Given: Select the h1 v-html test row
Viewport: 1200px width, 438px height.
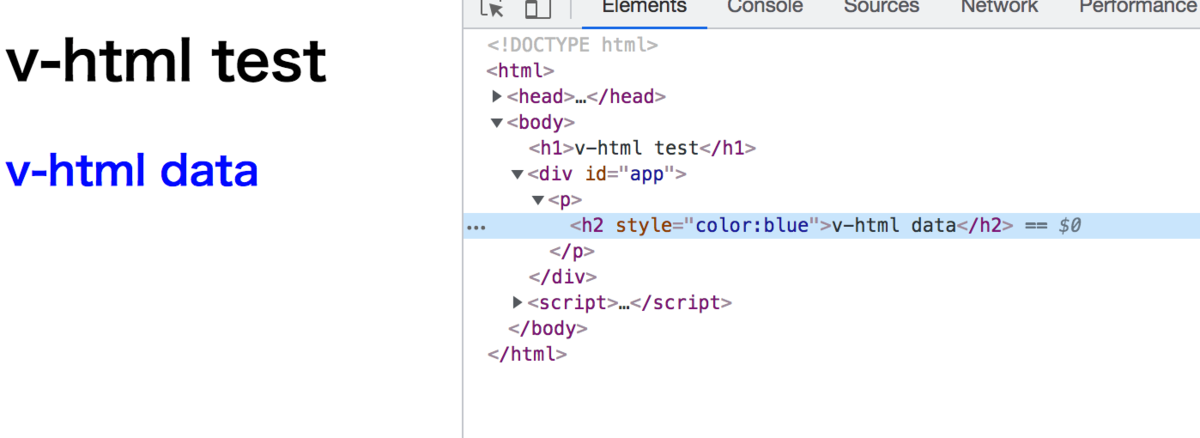Looking at the screenshot, I should click(642, 148).
